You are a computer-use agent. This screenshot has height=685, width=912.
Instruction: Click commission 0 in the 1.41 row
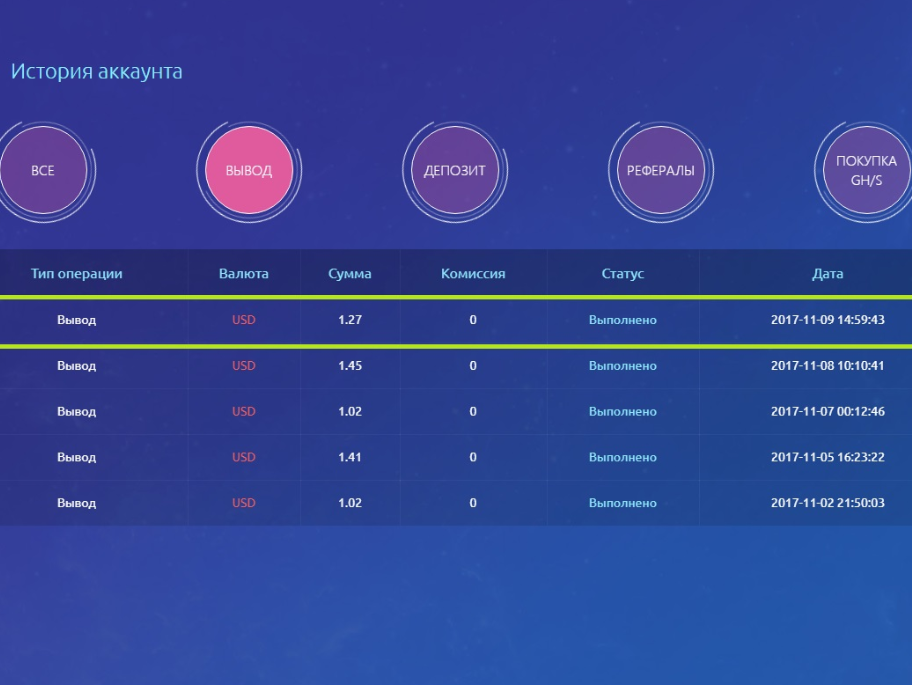473,457
